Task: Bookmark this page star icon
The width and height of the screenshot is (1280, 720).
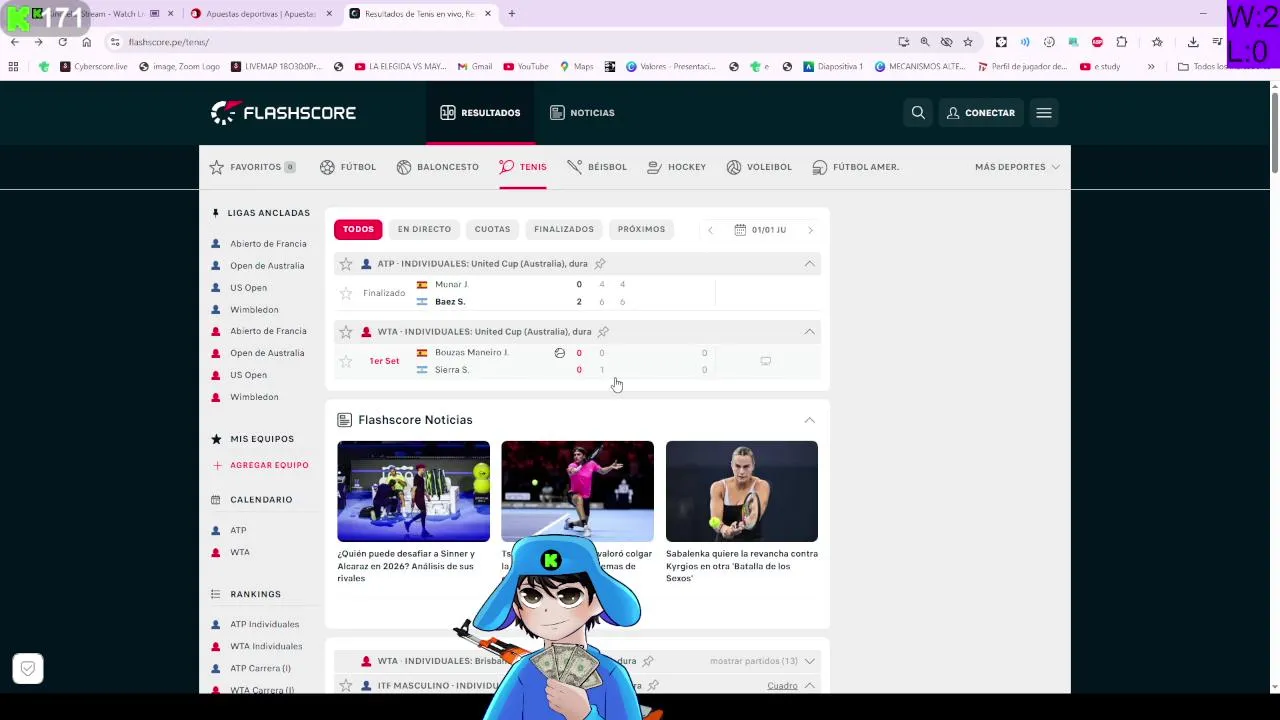Action: point(968,42)
